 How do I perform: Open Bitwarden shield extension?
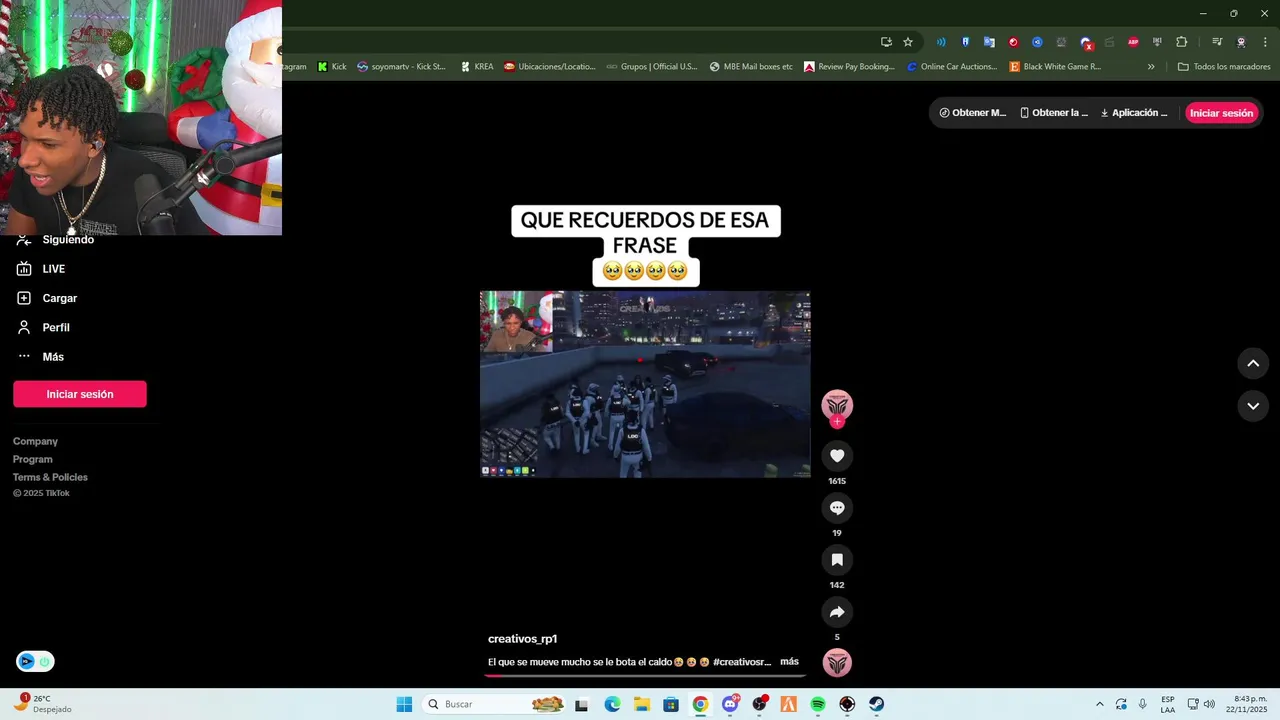point(965,42)
